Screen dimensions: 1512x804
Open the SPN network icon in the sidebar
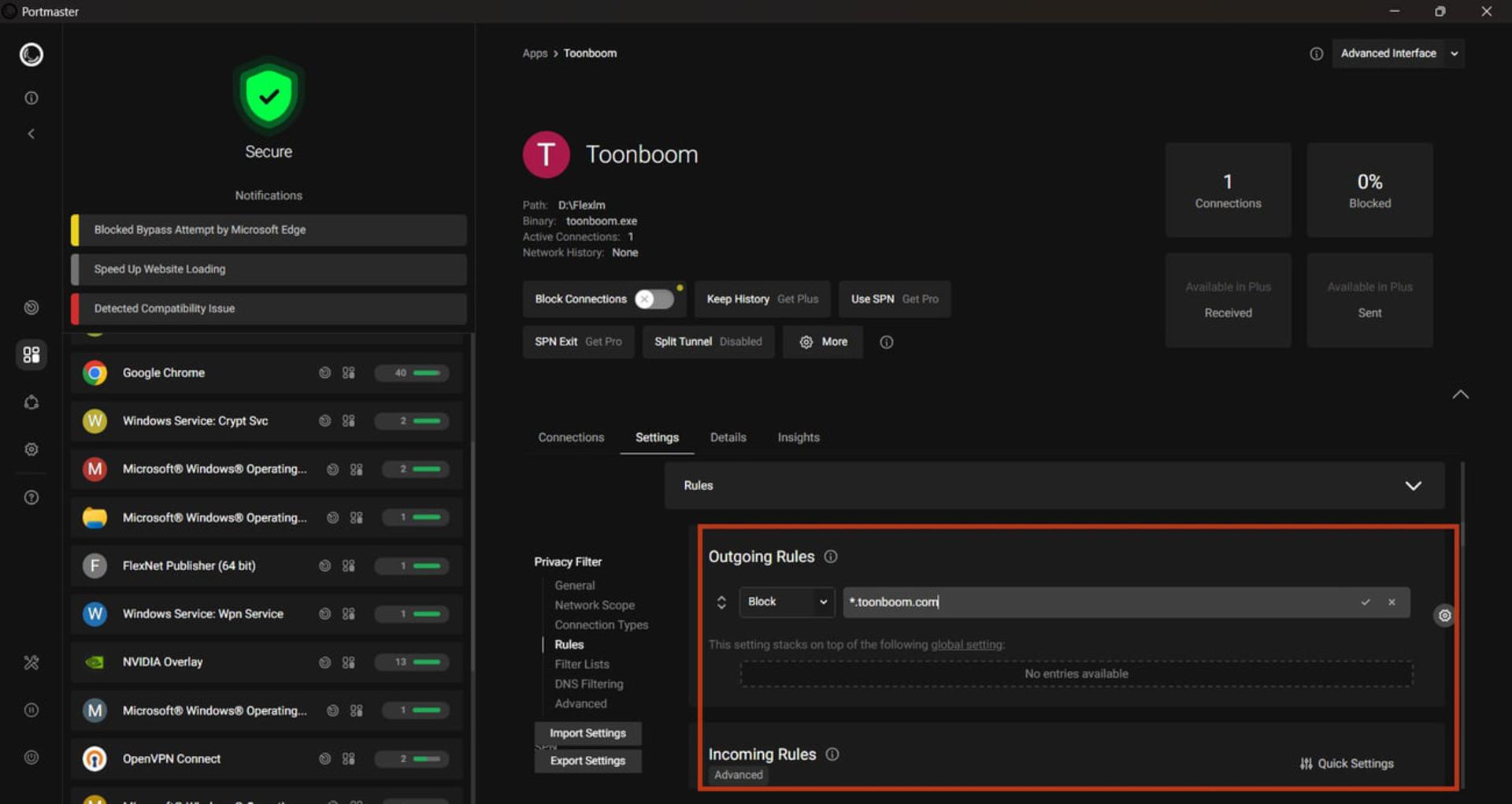pos(31,402)
